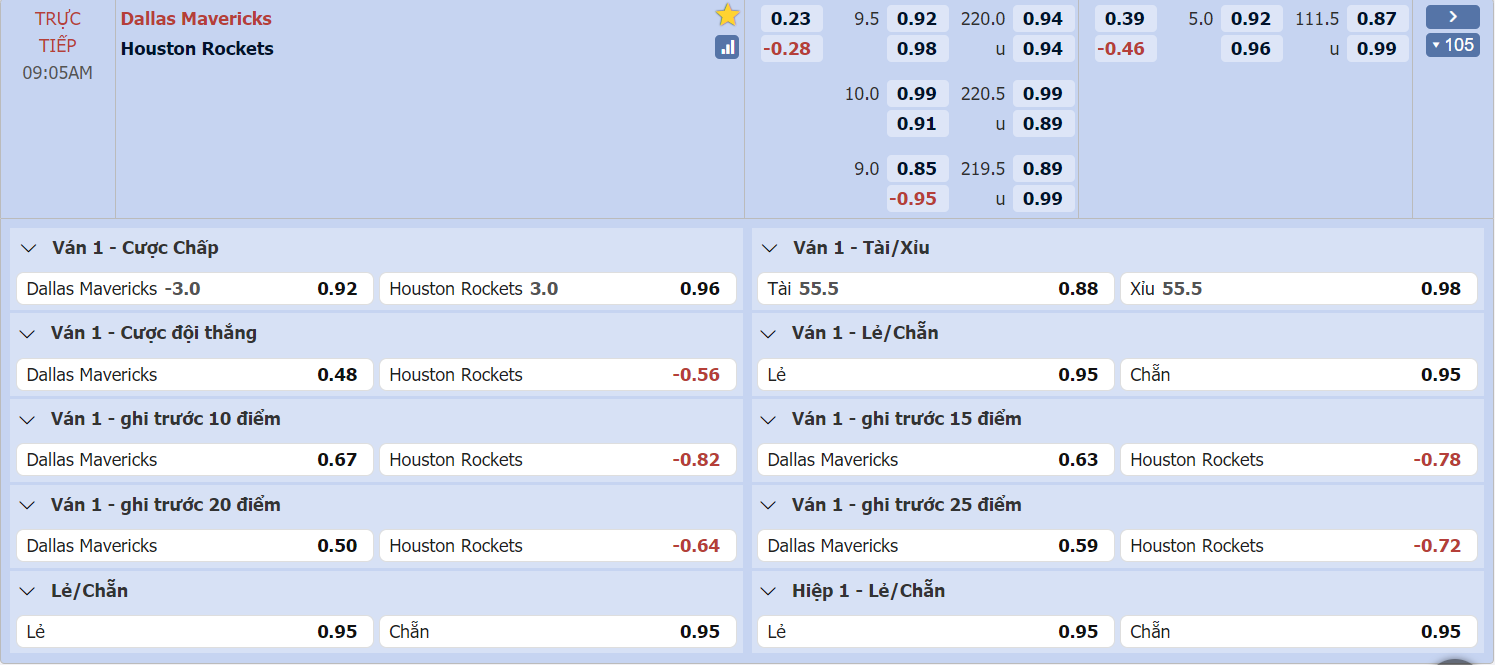Bet Tài 55.5 at 0.88
The image size is (1495, 665).
click(936, 289)
